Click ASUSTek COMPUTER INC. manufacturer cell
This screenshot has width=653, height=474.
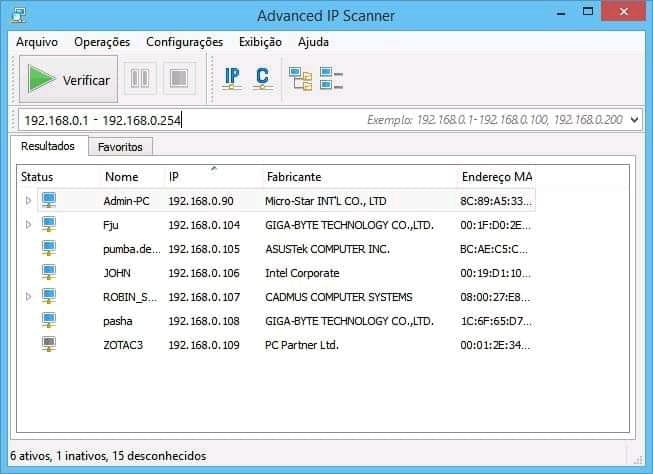[x=327, y=249]
